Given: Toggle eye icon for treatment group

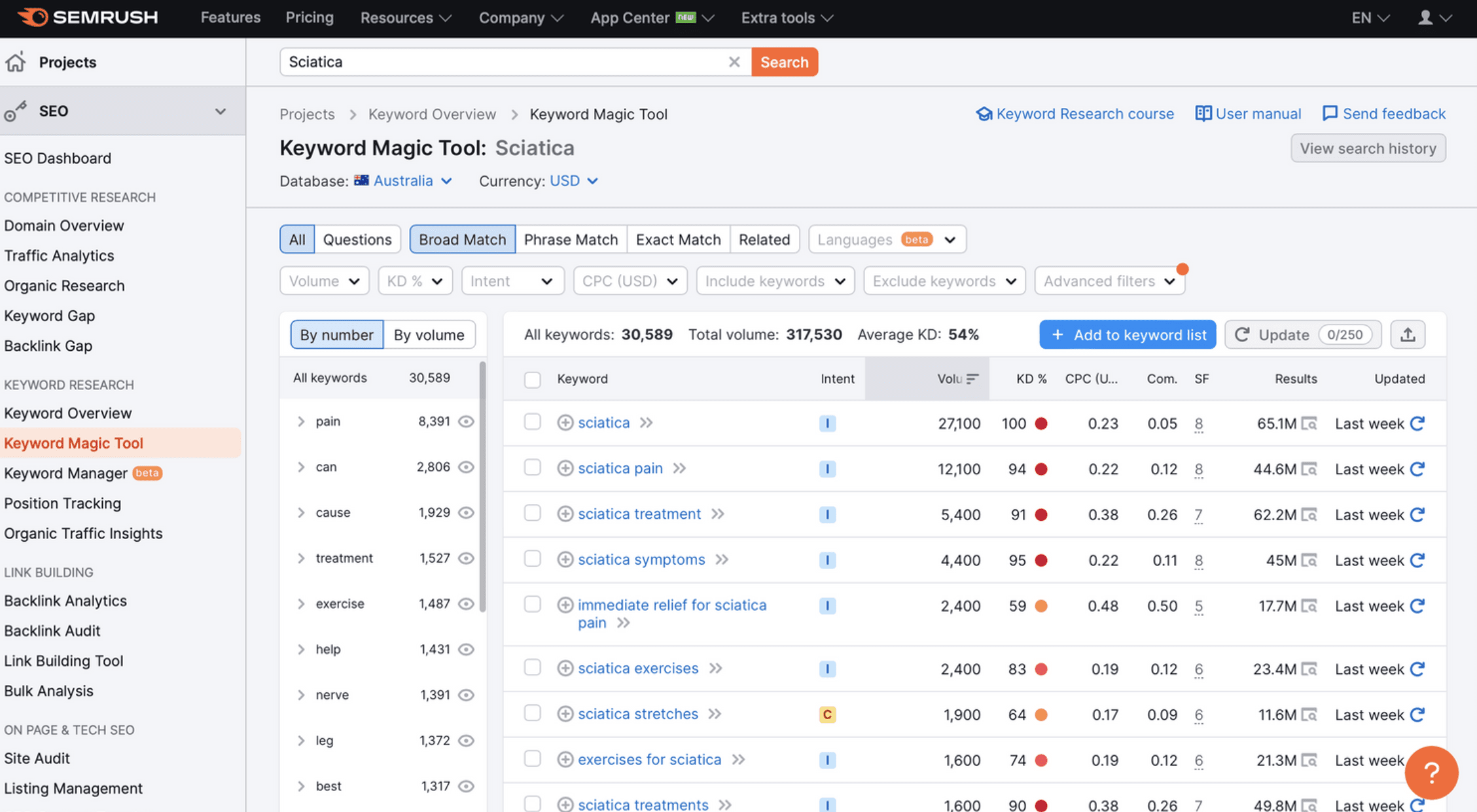Looking at the screenshot, I should coord(466,558).
